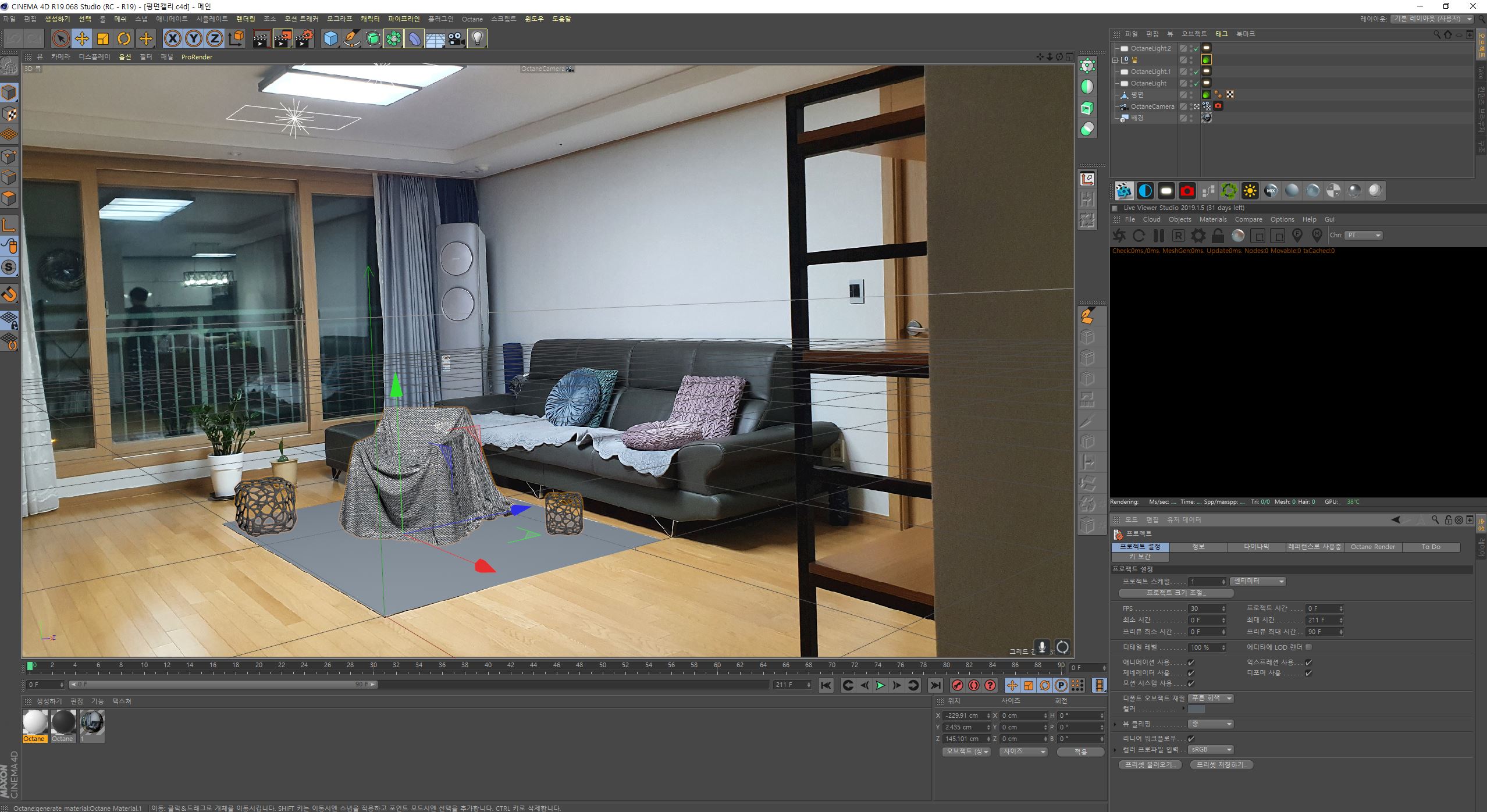
Task: Click the 프리셋 저장하기 button
Action: [1221, 765]
